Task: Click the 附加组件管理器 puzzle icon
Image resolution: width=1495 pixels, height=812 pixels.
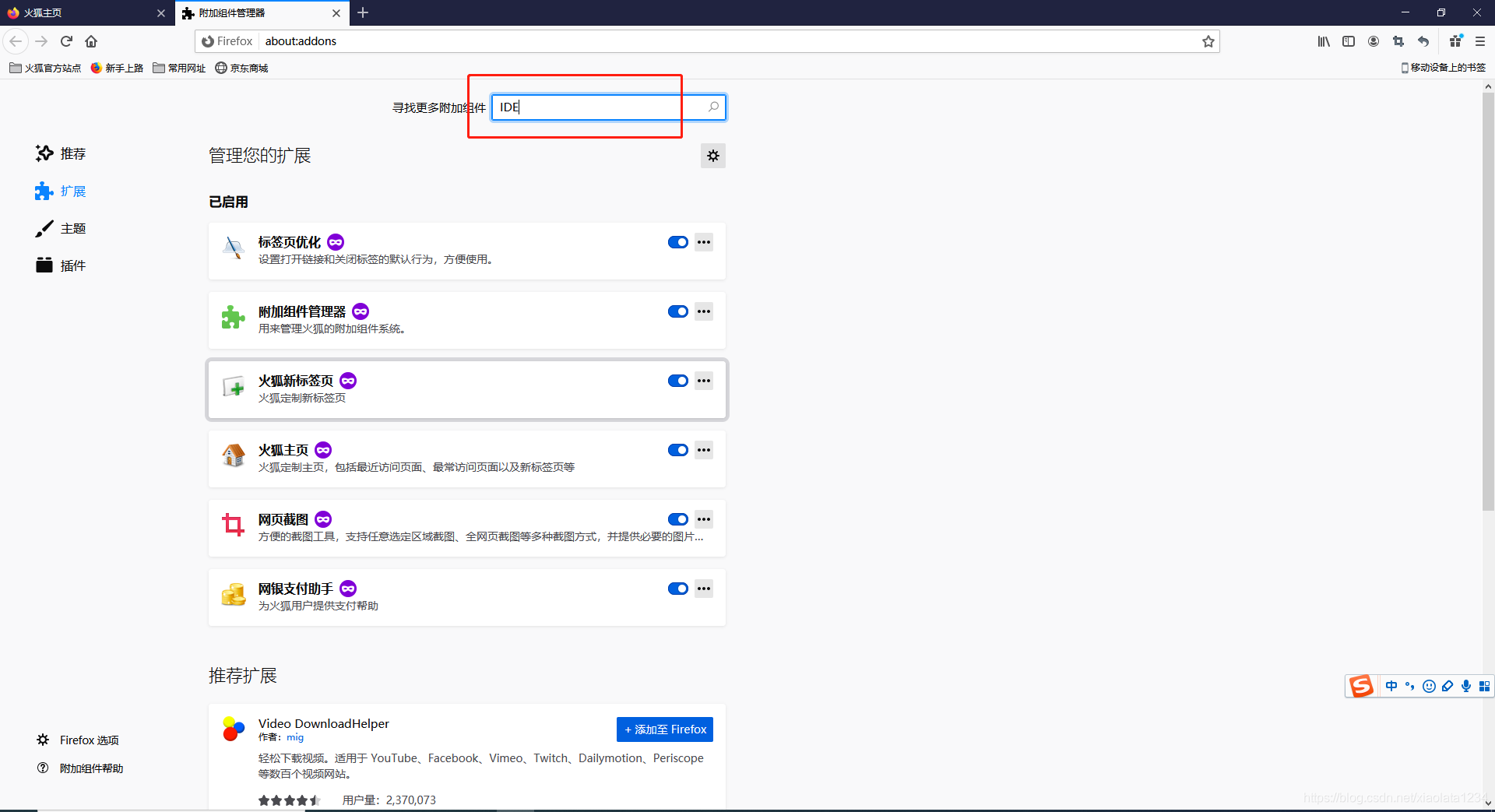Action: coord(234,318)
